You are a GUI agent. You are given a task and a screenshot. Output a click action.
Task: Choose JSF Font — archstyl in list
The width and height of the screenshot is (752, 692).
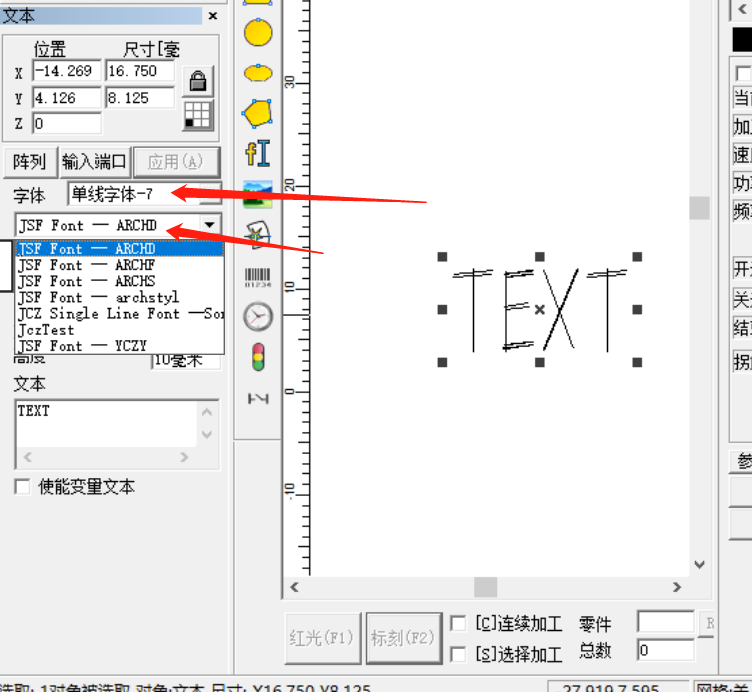[x=120, y=297]
